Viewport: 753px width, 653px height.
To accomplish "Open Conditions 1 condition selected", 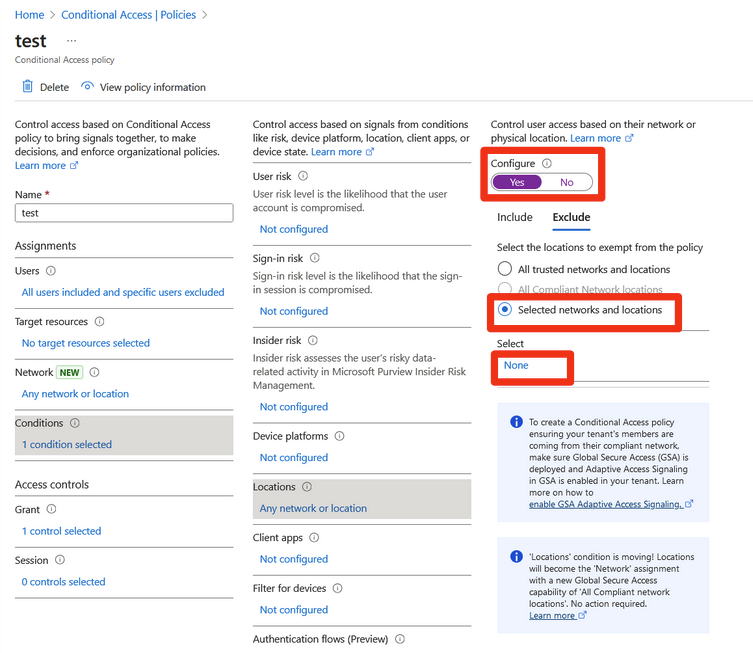I will [x=67, y=444].
